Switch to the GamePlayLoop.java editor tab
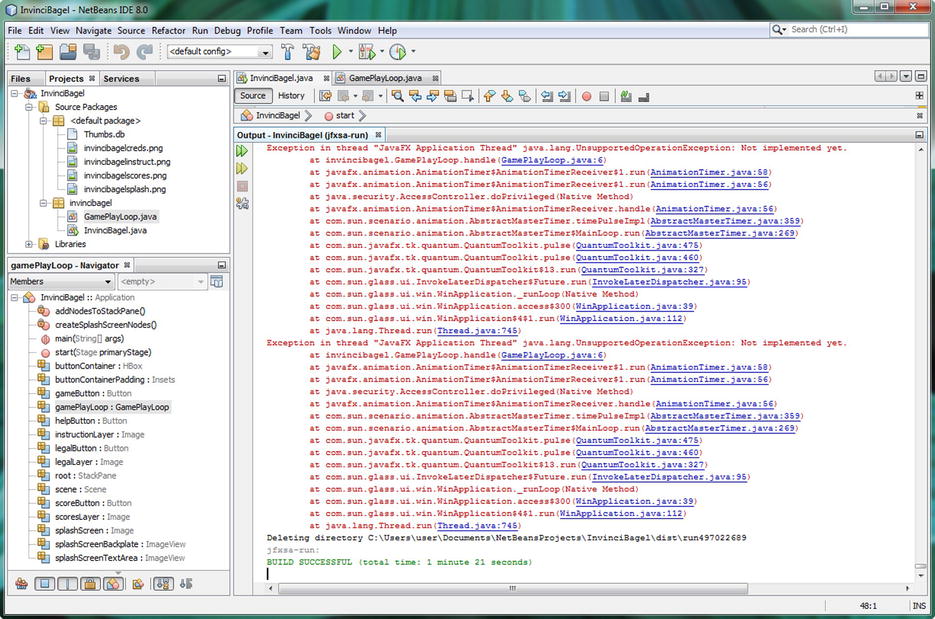 pyautogui.click(x=385, y=78)
